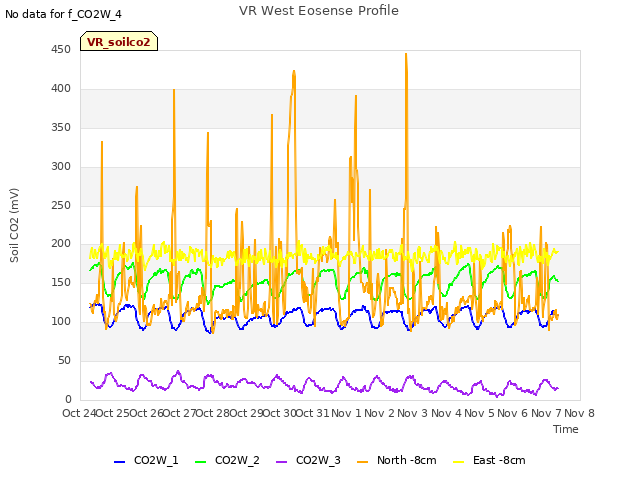Screen dimensions: 640x480
Task: Click the green CO2W_2 legend swatch
Action: pyautogui.click(x=200, y=462)
